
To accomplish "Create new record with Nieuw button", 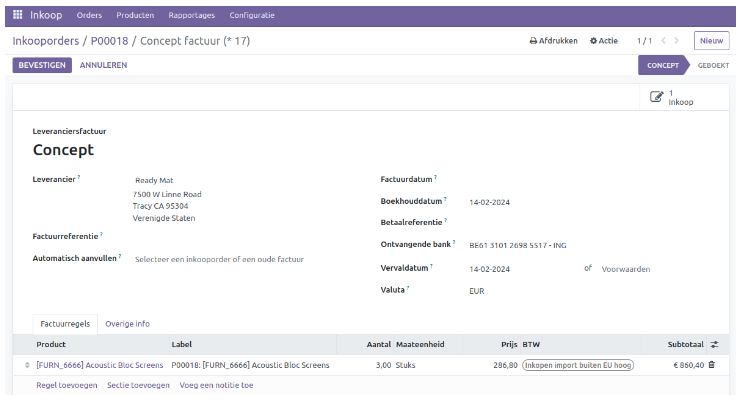I will coord(711,41).
